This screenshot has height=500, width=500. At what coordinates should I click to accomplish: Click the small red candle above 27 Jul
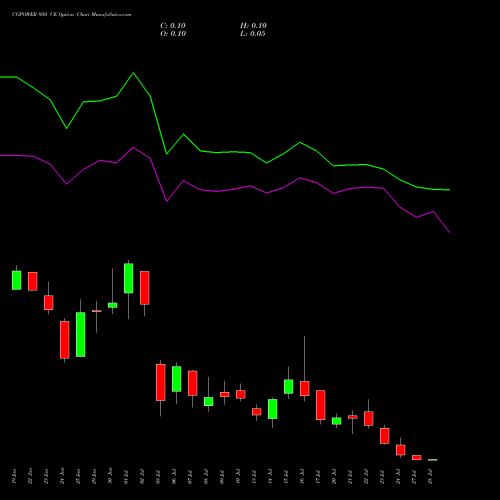[417, 457]
